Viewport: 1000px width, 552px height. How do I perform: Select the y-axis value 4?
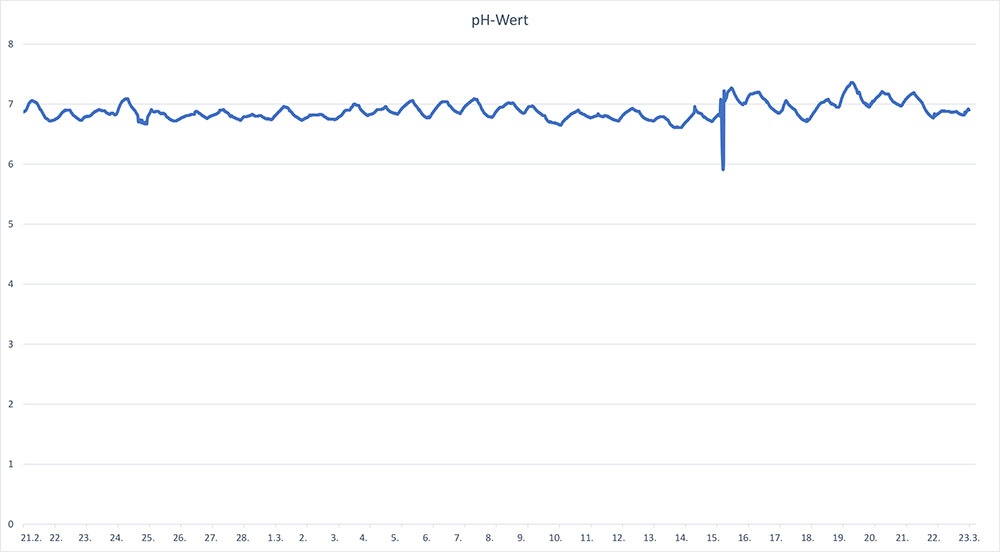click(10, 284)
